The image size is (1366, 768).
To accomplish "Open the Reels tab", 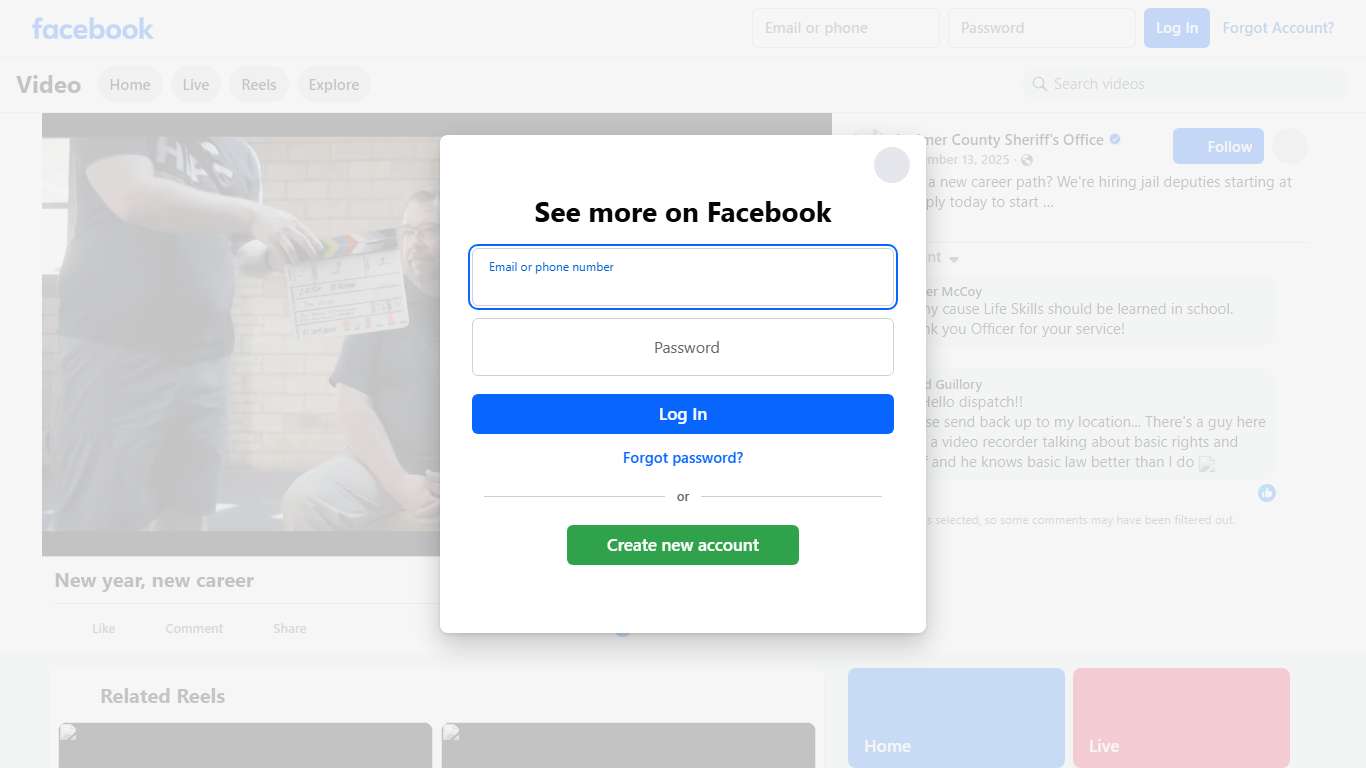I will (259, 85).
